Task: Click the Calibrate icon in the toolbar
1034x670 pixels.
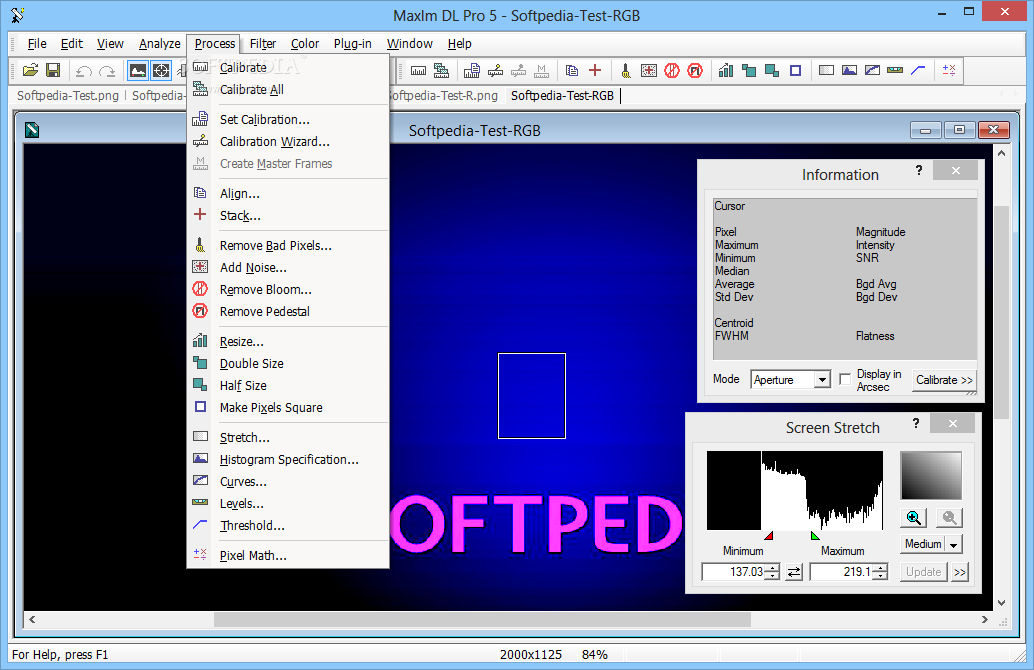Action: point(418,71)
